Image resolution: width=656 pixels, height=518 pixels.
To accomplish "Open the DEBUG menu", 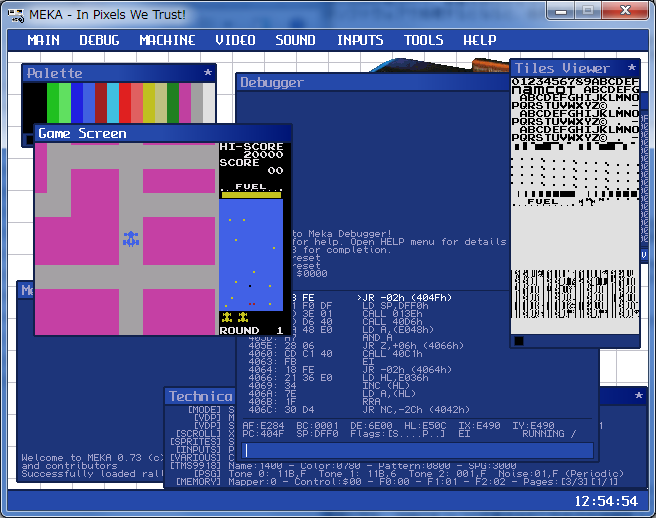I will pos(100,40).
